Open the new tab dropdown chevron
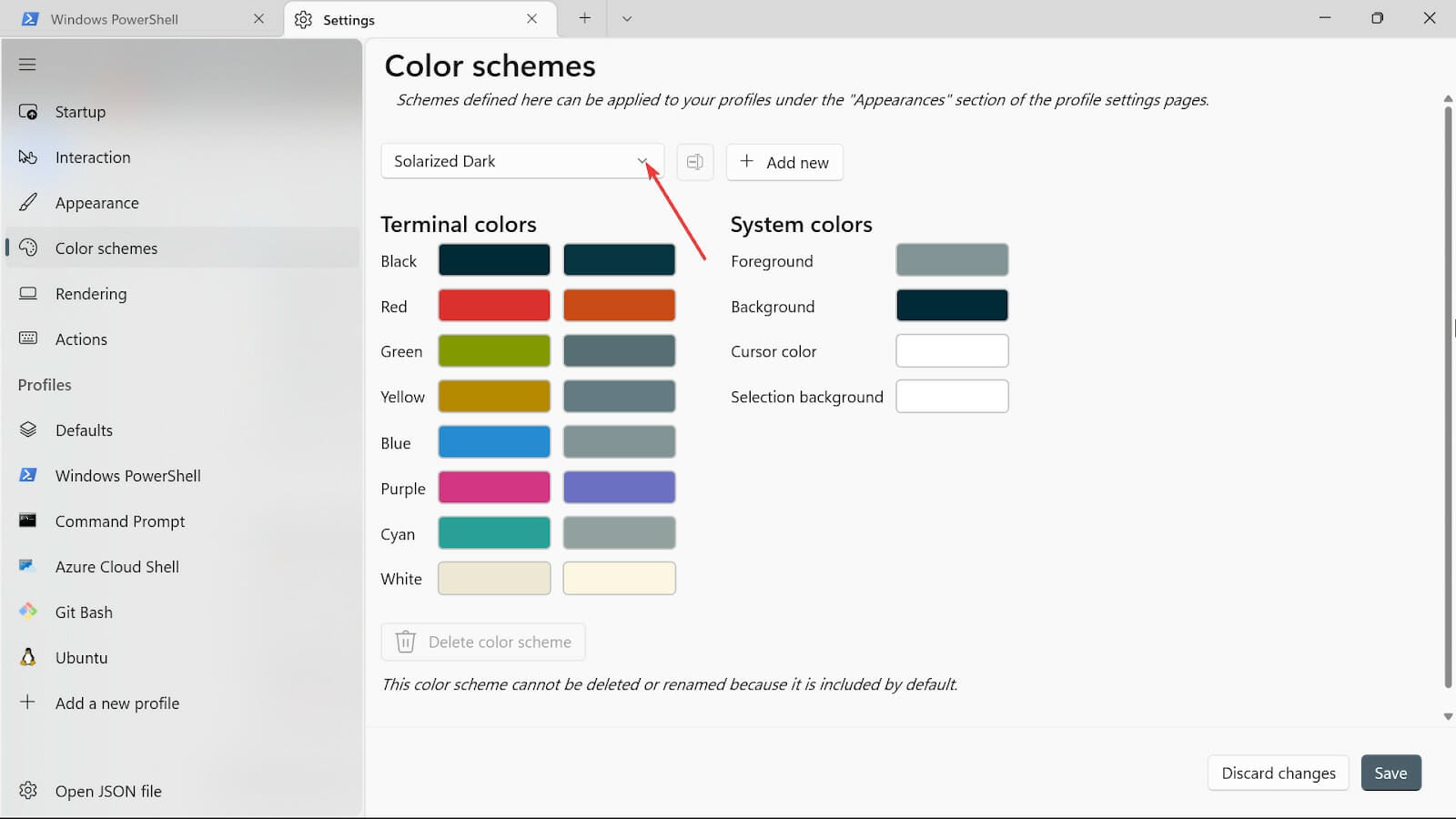The height and width of the screenshot is (819, 1456). click(x=626, y=19)
